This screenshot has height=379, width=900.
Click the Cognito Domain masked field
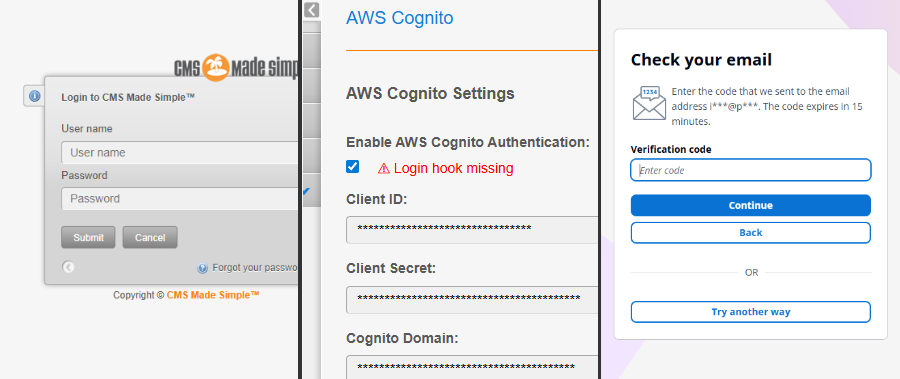pyautogui.click(x=472, y=368)
